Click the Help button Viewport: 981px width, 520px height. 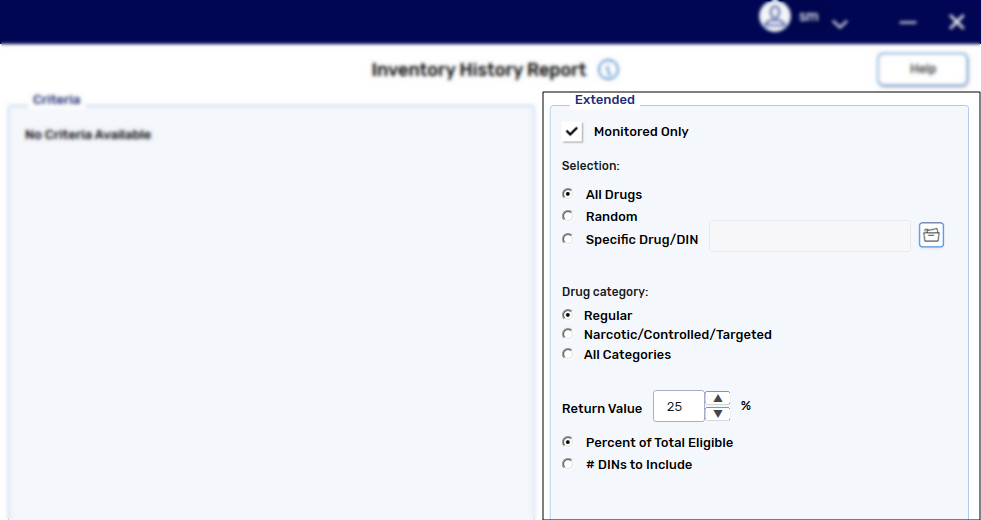click(x=922, y=69)
